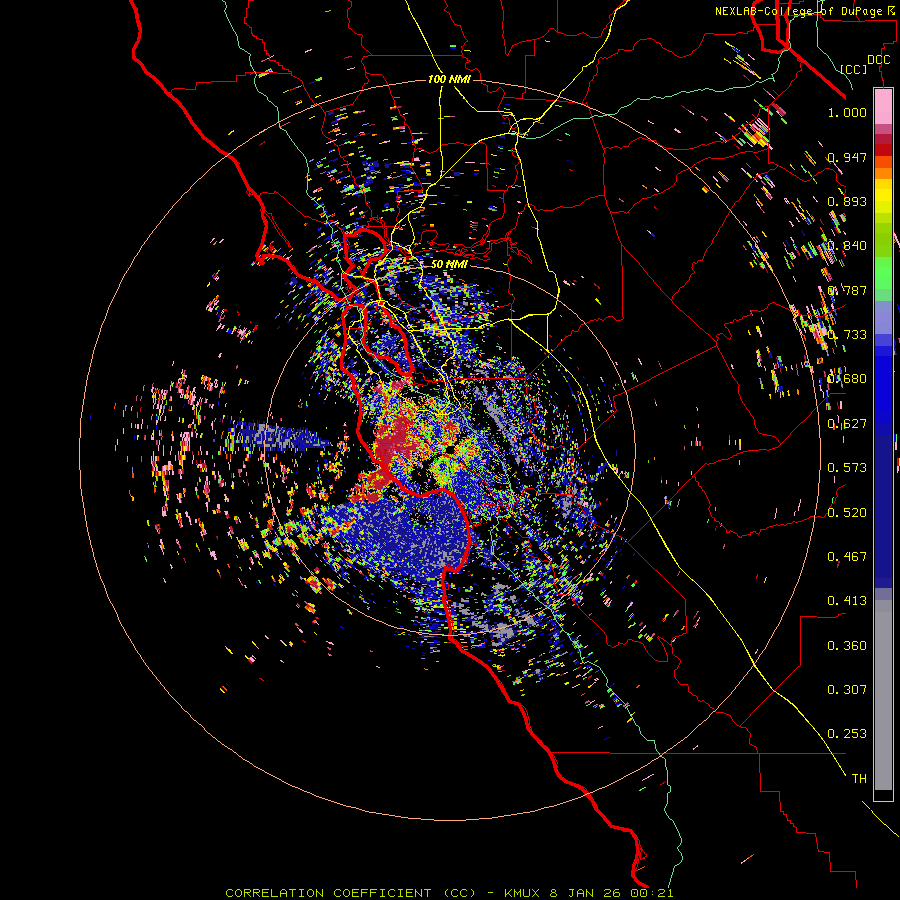Click the 0.840 legend value
Viewport: 900px width, 900px height.
[x=847, y=246]
